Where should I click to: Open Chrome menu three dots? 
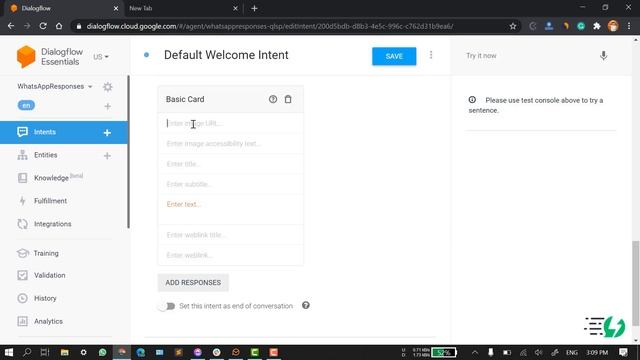(x=629, y=26)
